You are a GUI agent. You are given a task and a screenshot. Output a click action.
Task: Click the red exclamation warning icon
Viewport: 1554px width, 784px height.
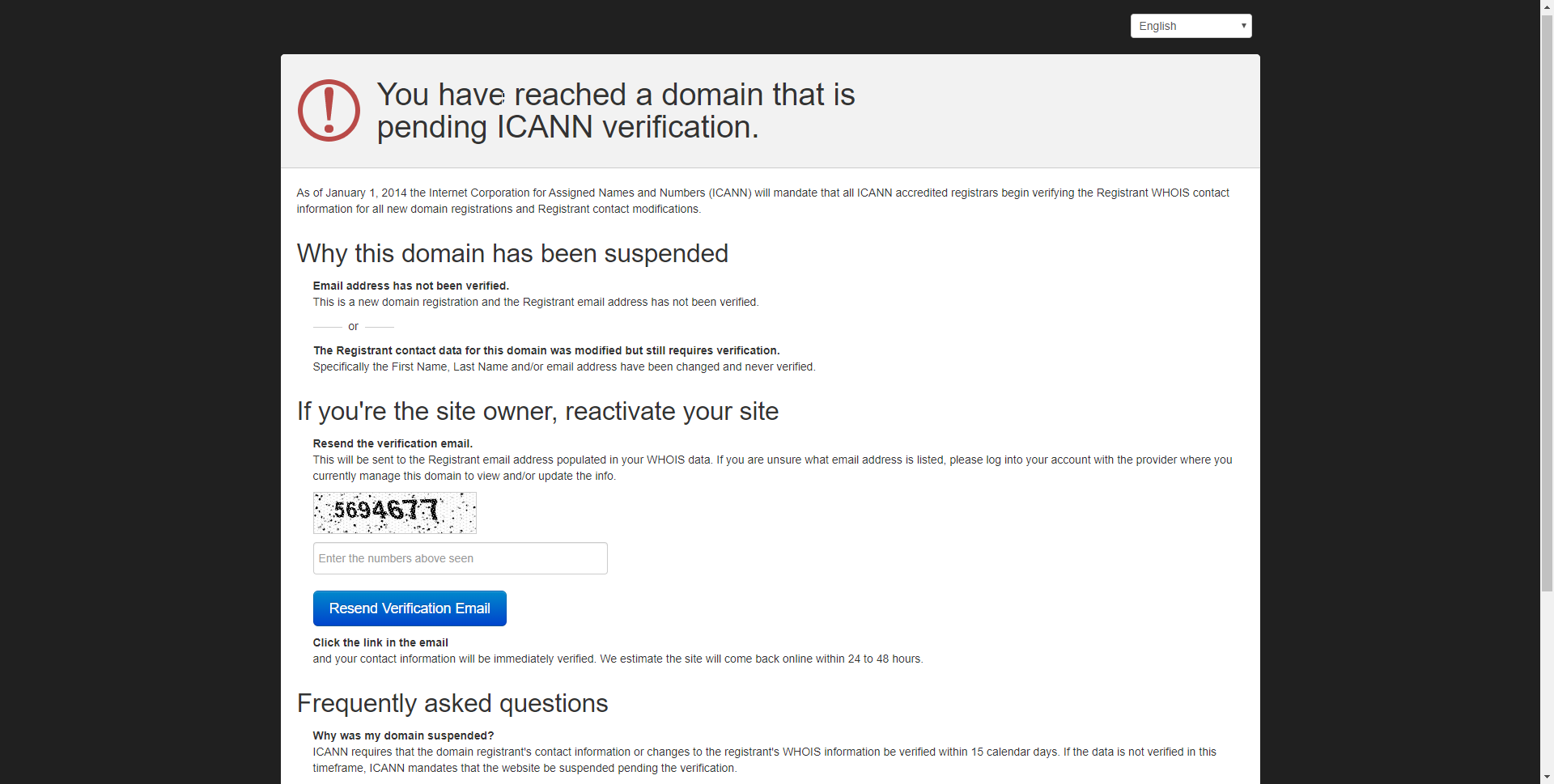(x=329, y=111)
